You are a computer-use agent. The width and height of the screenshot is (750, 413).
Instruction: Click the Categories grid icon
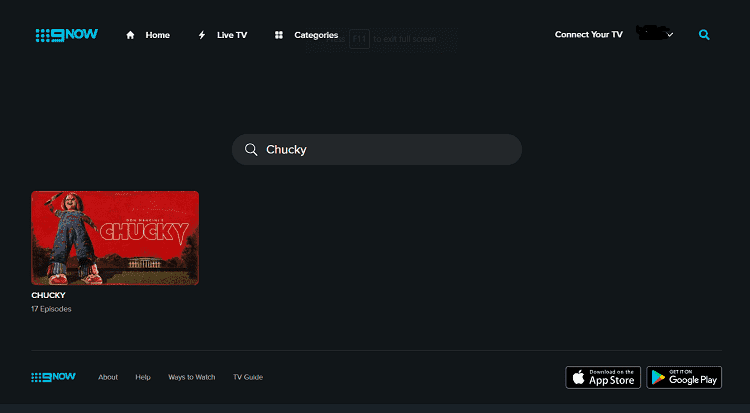coord(279,35)
